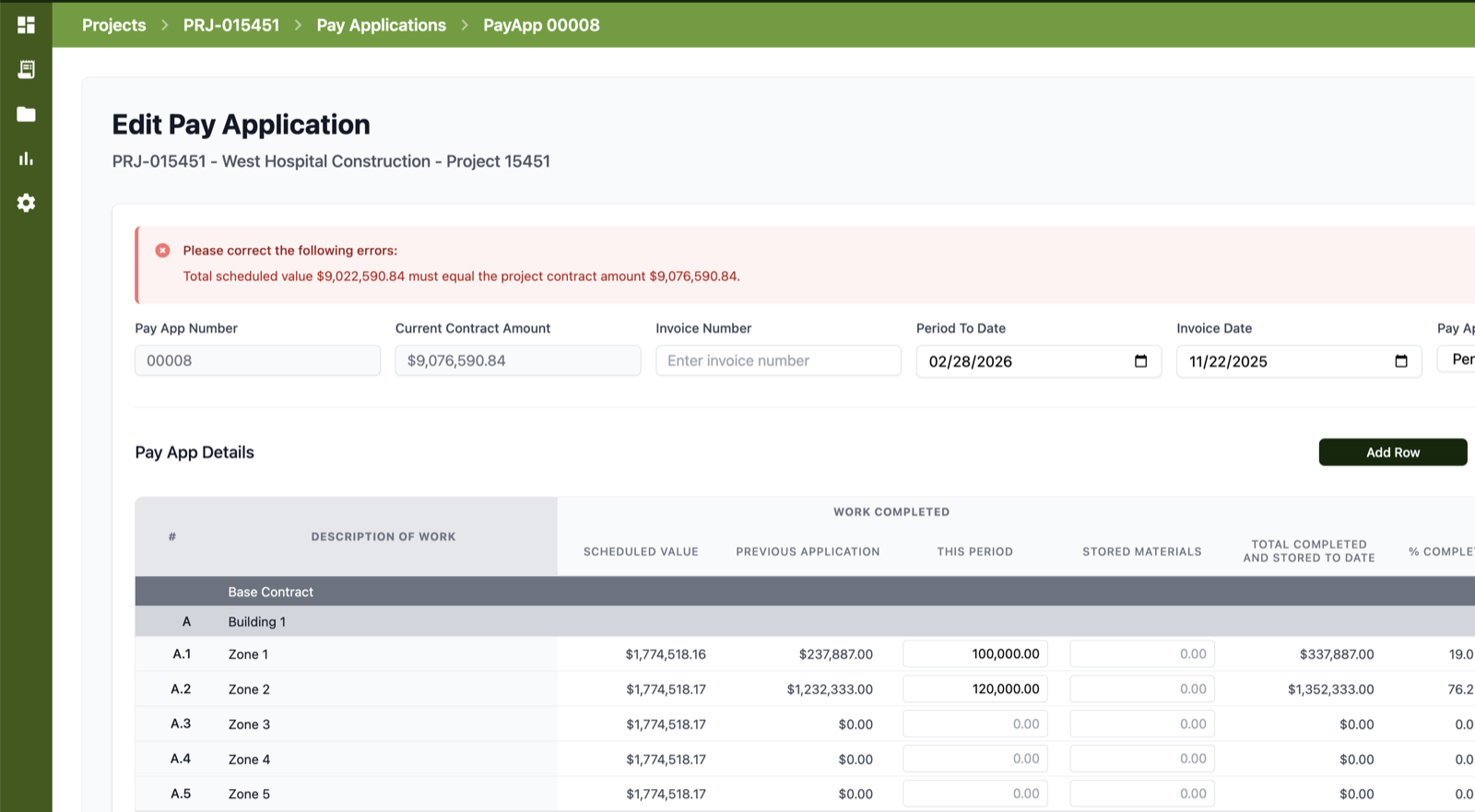Click the Edit Pay Application heading

(x=241, y=124)
